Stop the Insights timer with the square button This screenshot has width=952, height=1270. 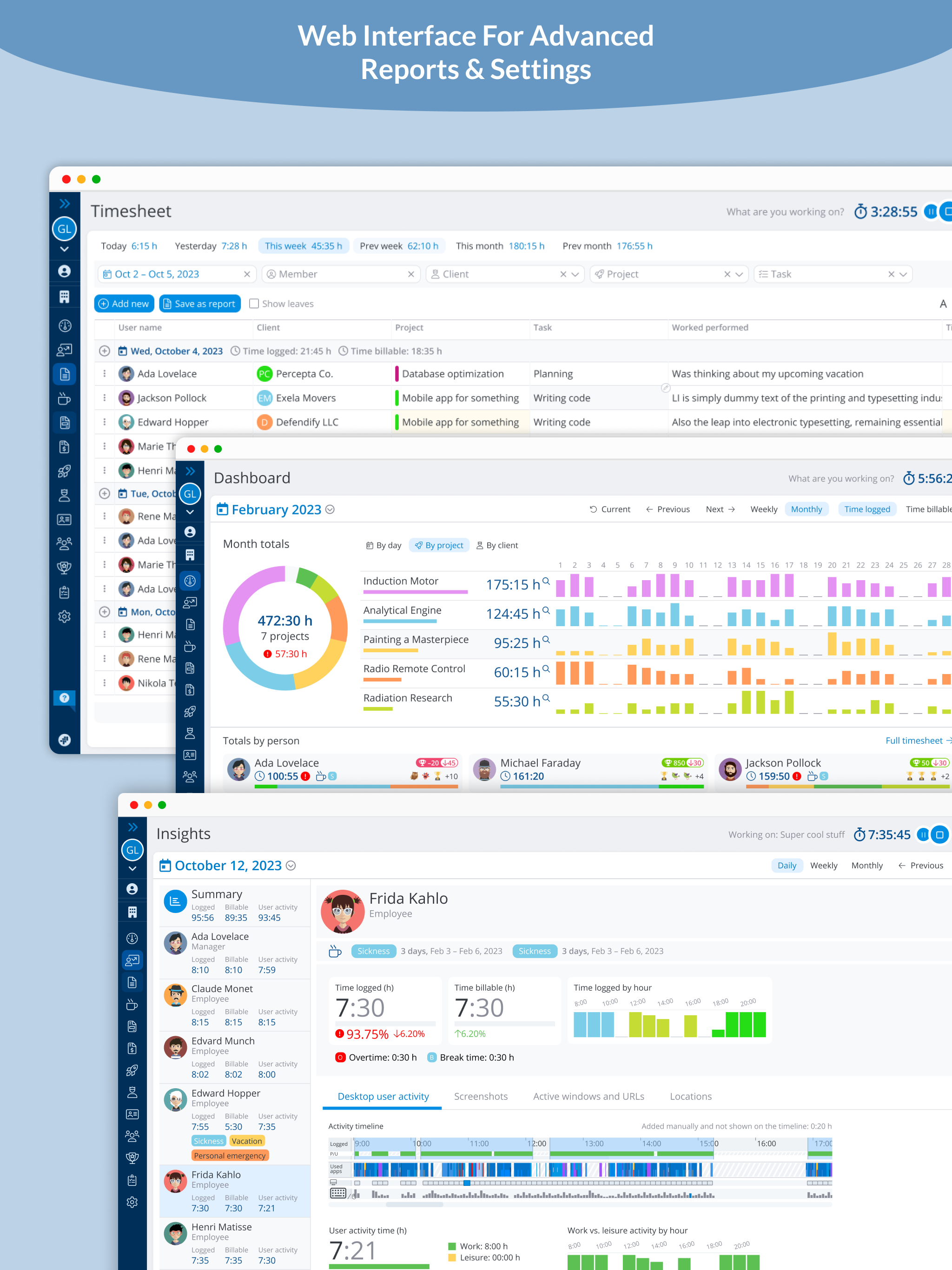[x=939, y=834]
